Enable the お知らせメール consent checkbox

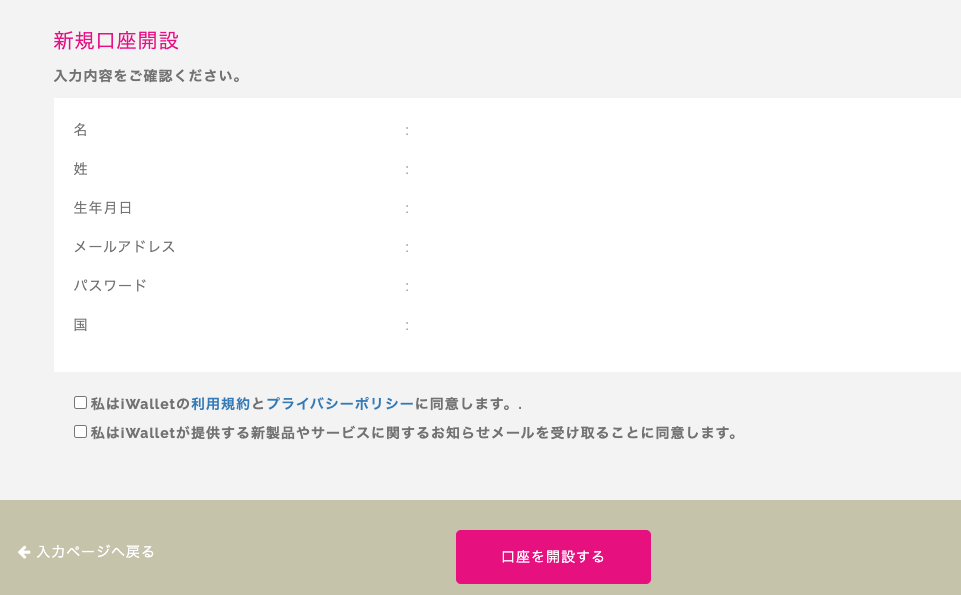(x=80, y=431)
